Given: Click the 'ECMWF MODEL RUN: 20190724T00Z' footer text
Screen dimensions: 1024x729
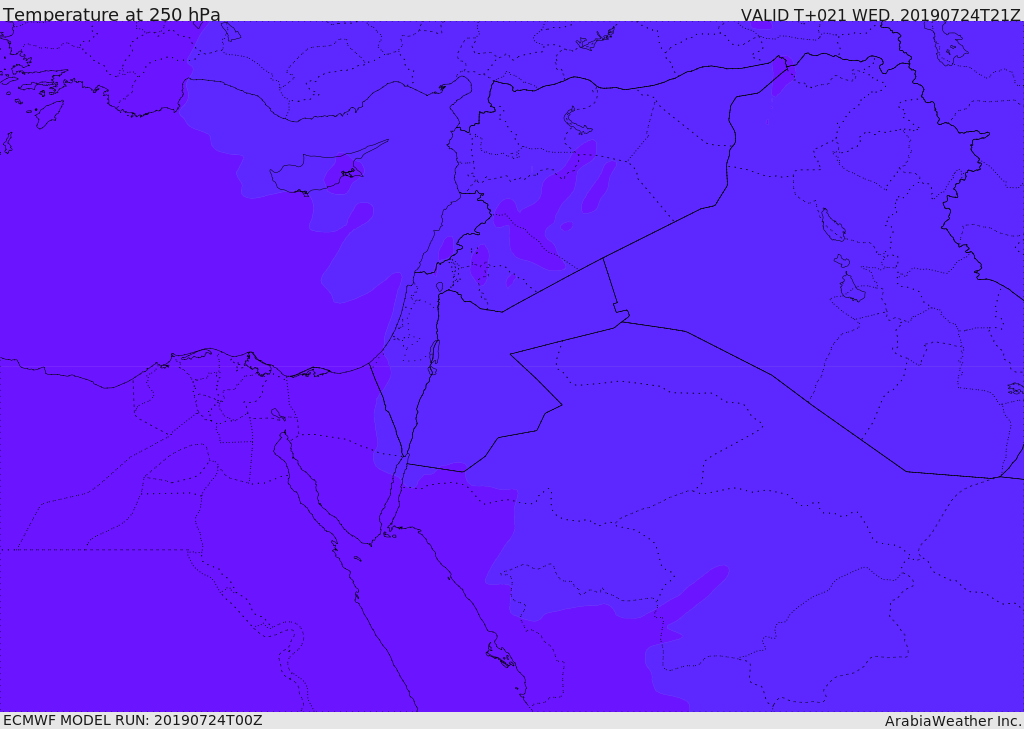Looking at the screenshot, I should (133, 720).
